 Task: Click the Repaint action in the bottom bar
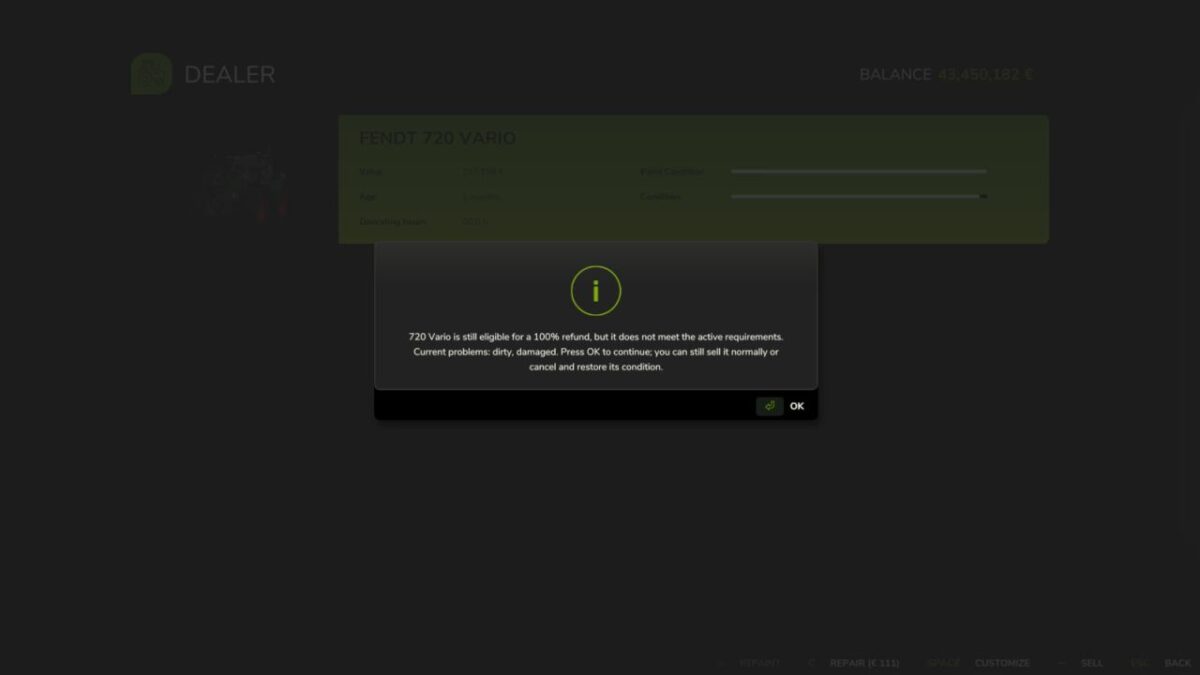tap(759, 663)
